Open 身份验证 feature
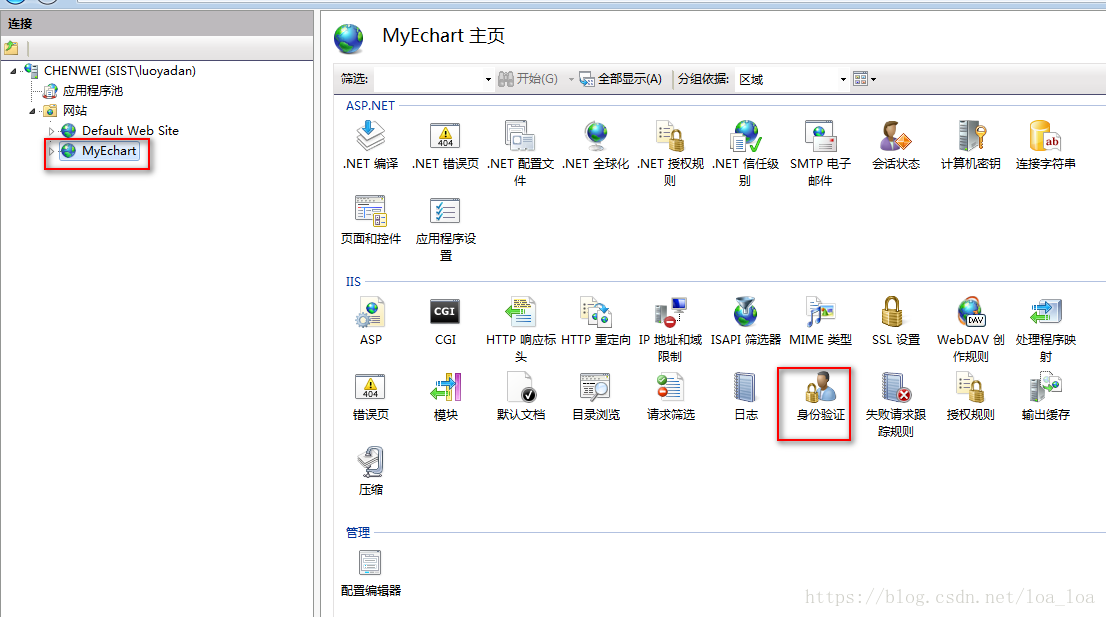 820,397
